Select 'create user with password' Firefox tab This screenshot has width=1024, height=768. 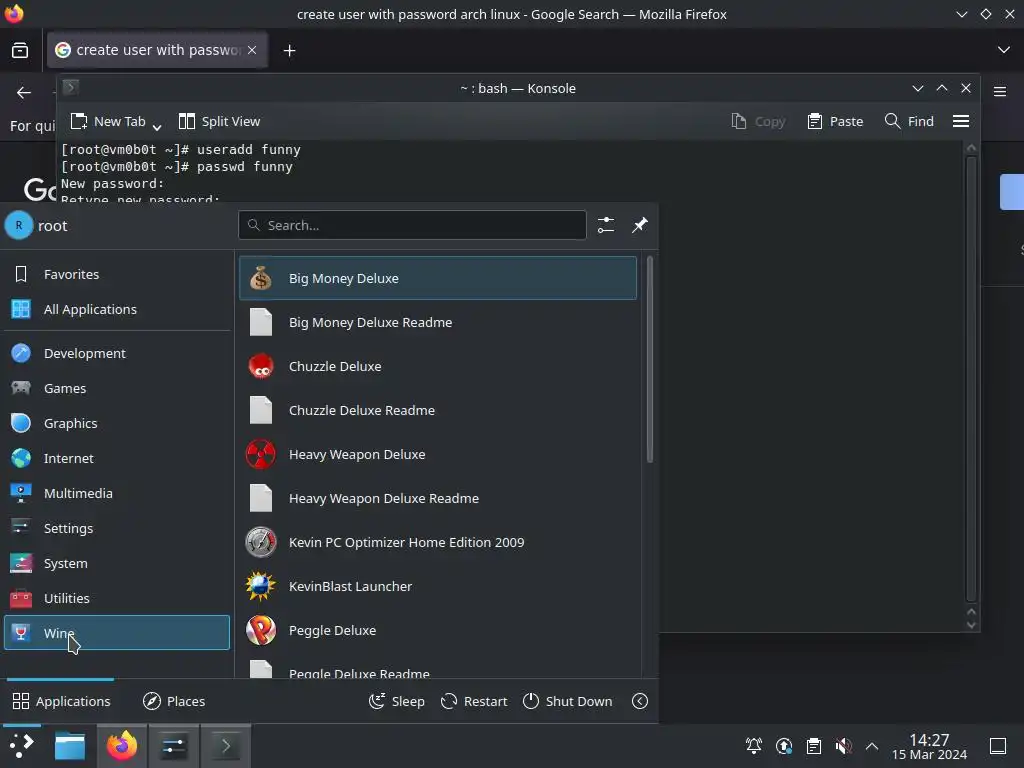tap(157, 50)
